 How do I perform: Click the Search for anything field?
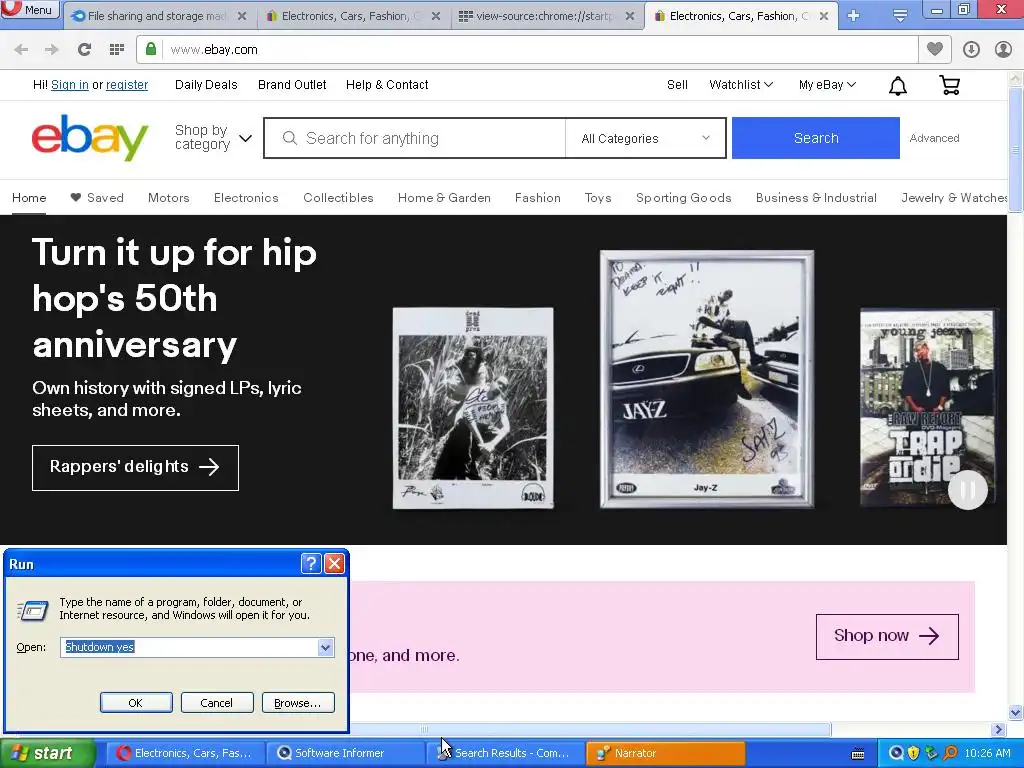[x=414, y=138]
